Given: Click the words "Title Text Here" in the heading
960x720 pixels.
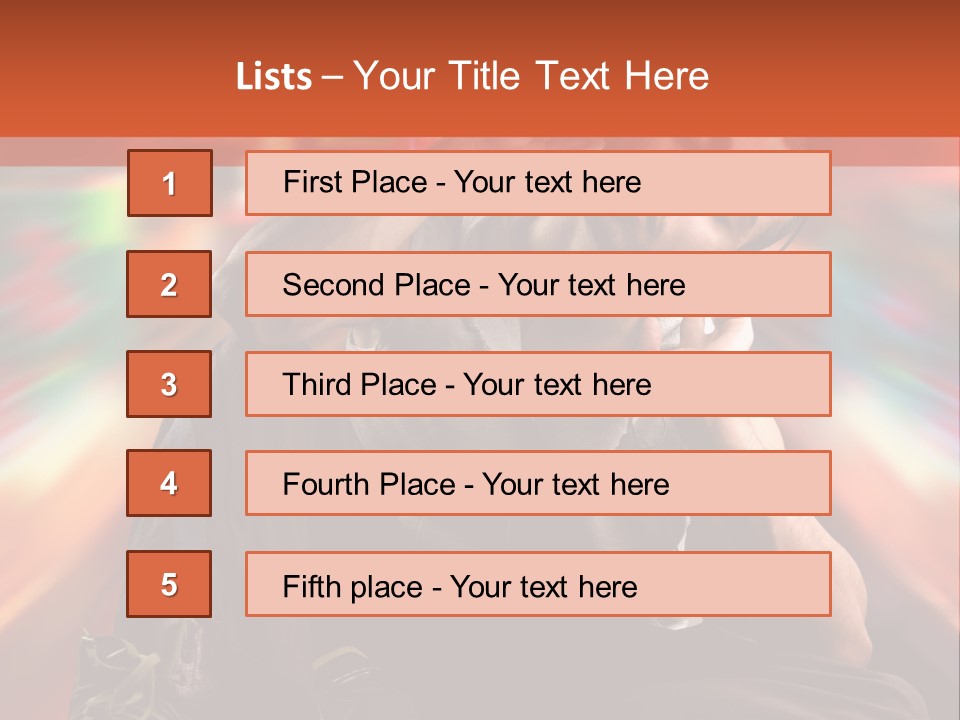Looking at the screenshot, I should click(579, 76).
